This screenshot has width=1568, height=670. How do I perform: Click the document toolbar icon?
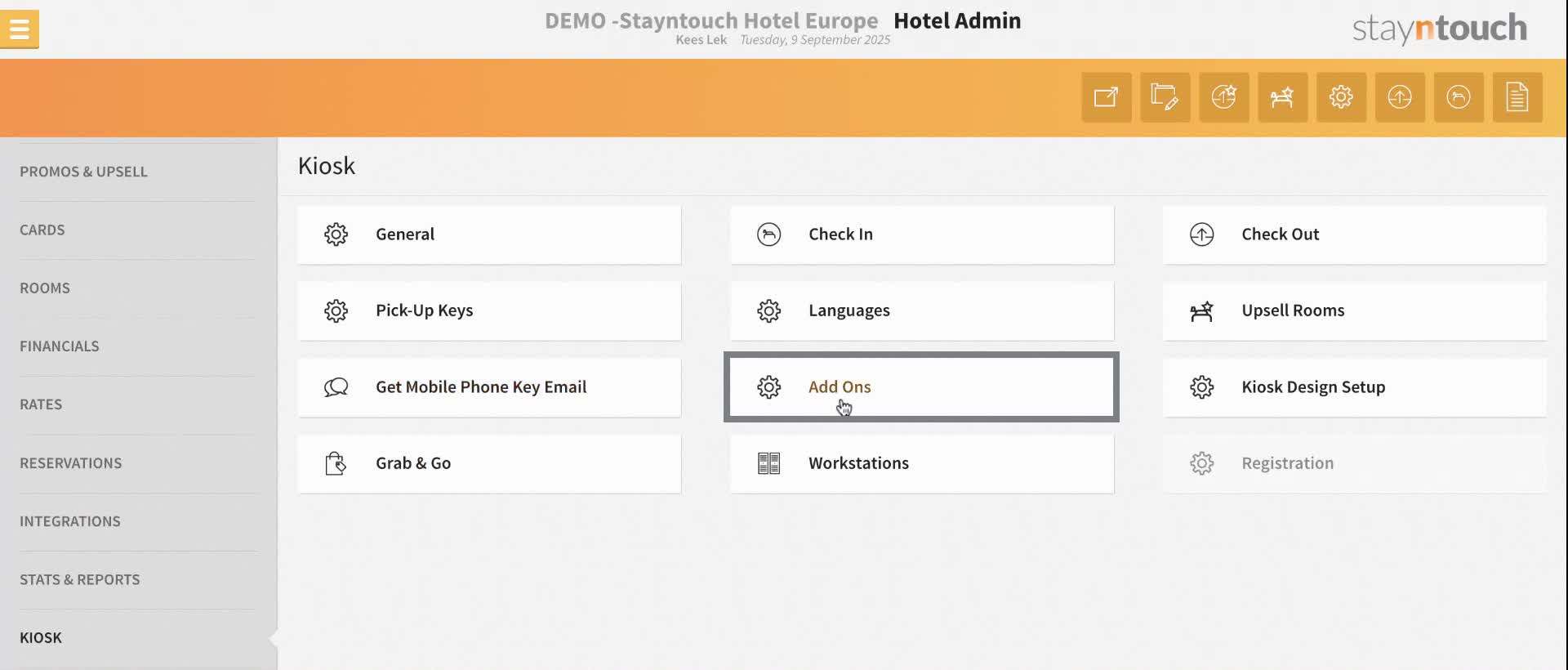(x=1517, y=97)
